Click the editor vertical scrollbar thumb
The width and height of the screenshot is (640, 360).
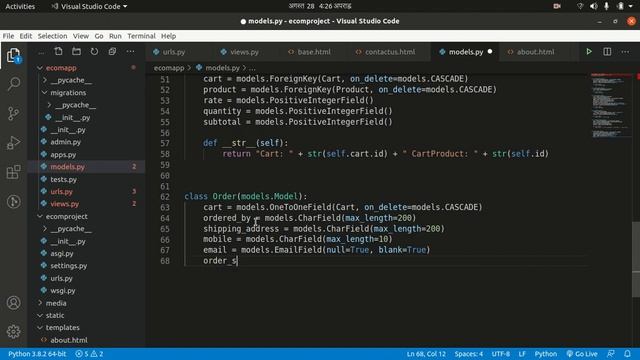pos(636,260)
